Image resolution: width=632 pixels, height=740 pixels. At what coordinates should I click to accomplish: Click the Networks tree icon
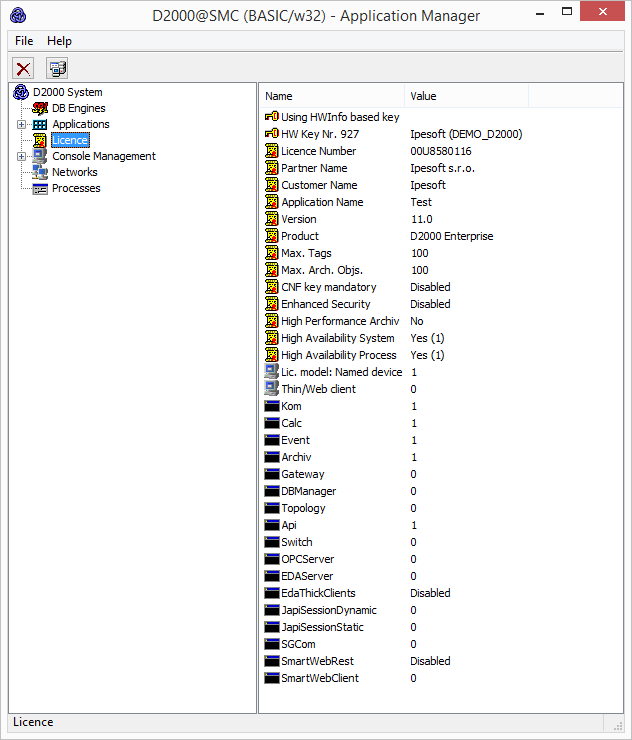pos(40,172)
